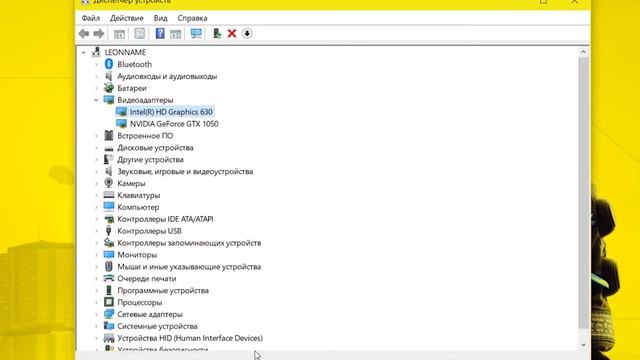Uninstall device with red X icon

point(232,33)
